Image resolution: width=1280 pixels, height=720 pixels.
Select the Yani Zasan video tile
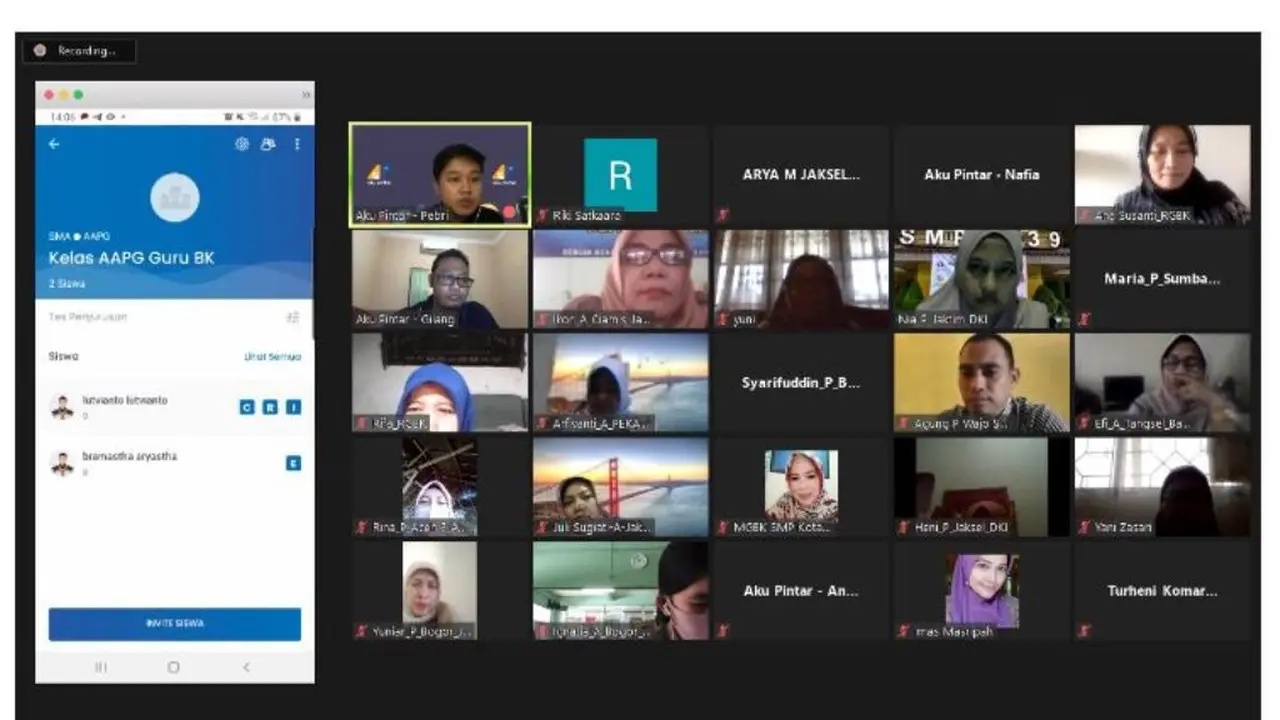coord(1163,487)
